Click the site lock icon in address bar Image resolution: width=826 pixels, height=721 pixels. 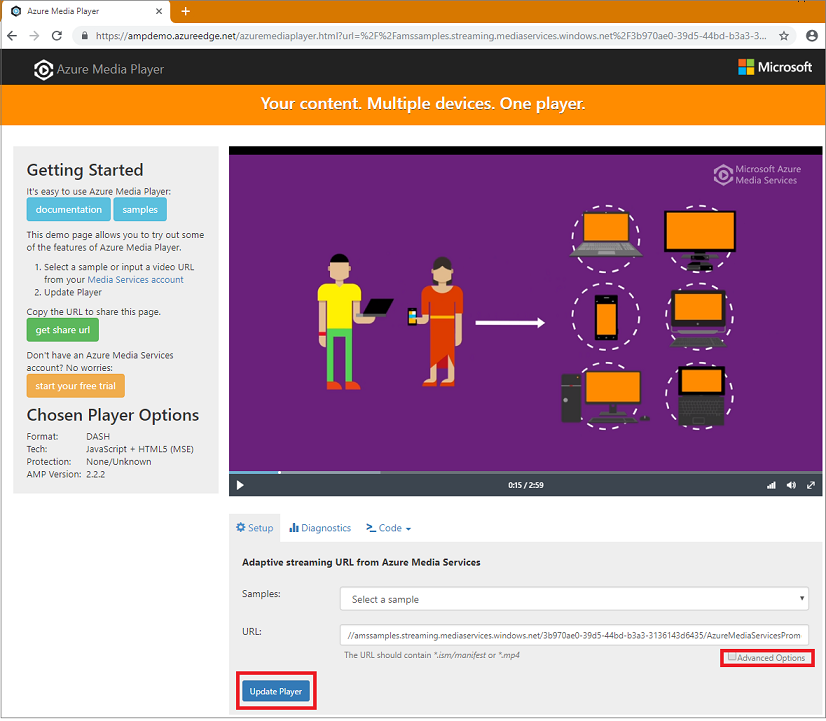pyautogui.click(x=84, y=36)
